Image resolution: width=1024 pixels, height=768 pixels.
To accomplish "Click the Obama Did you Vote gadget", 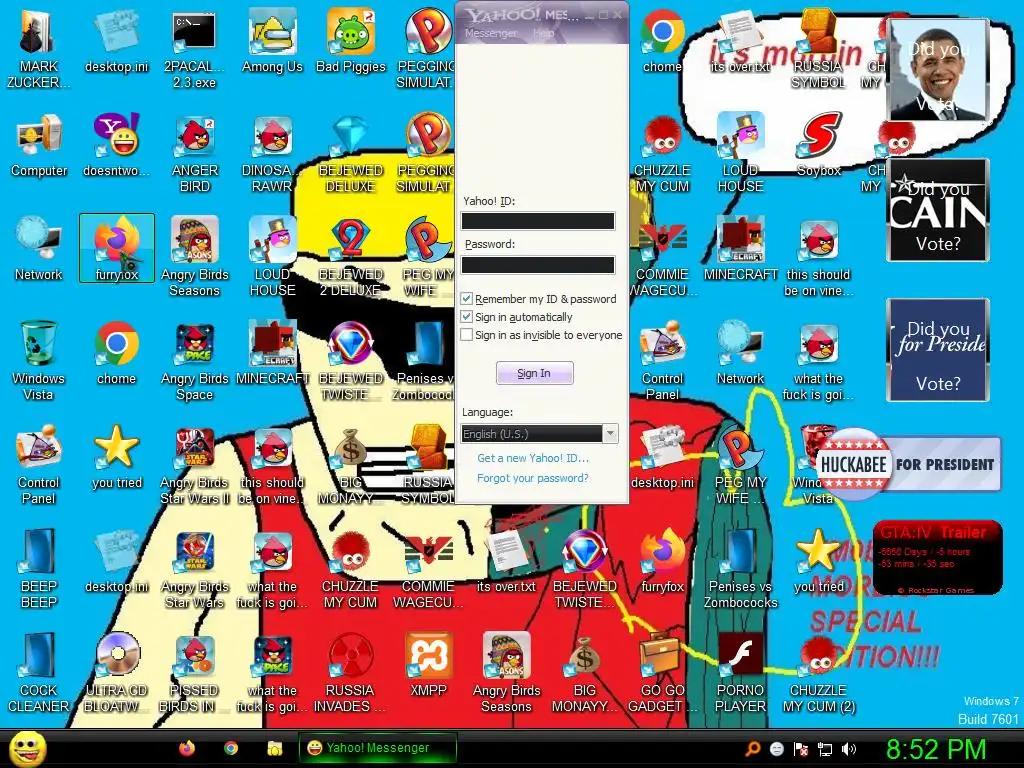I will (x=938, y=69).
